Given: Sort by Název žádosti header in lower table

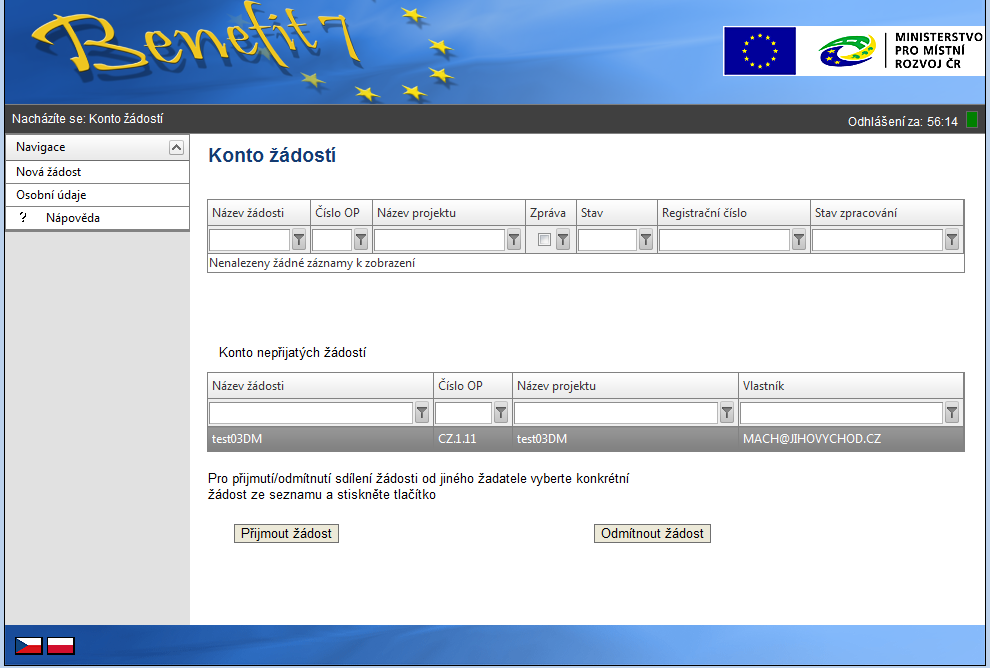Looking at the screenshot, I should click(320, 386).
